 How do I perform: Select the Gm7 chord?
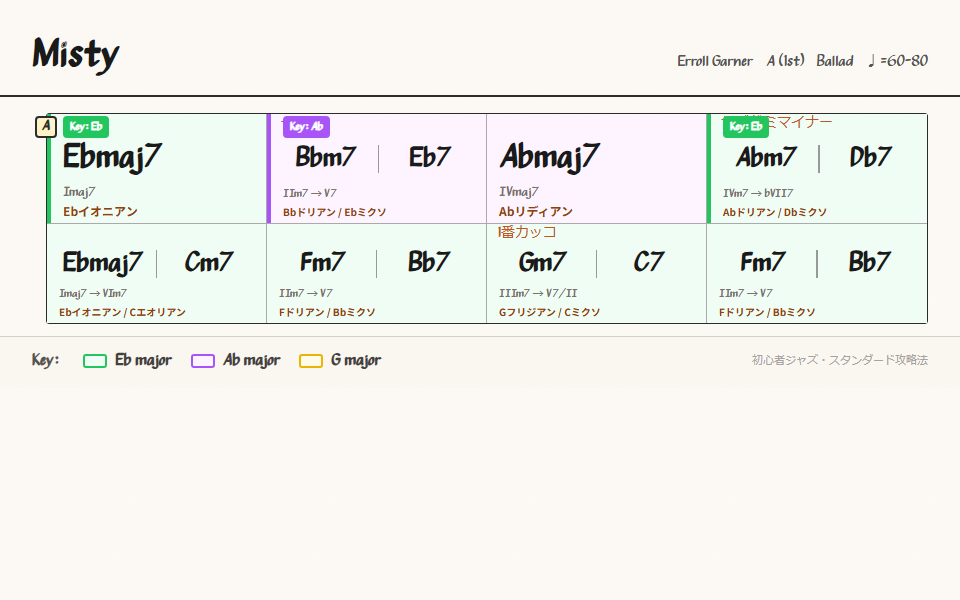tap(542, 262)
